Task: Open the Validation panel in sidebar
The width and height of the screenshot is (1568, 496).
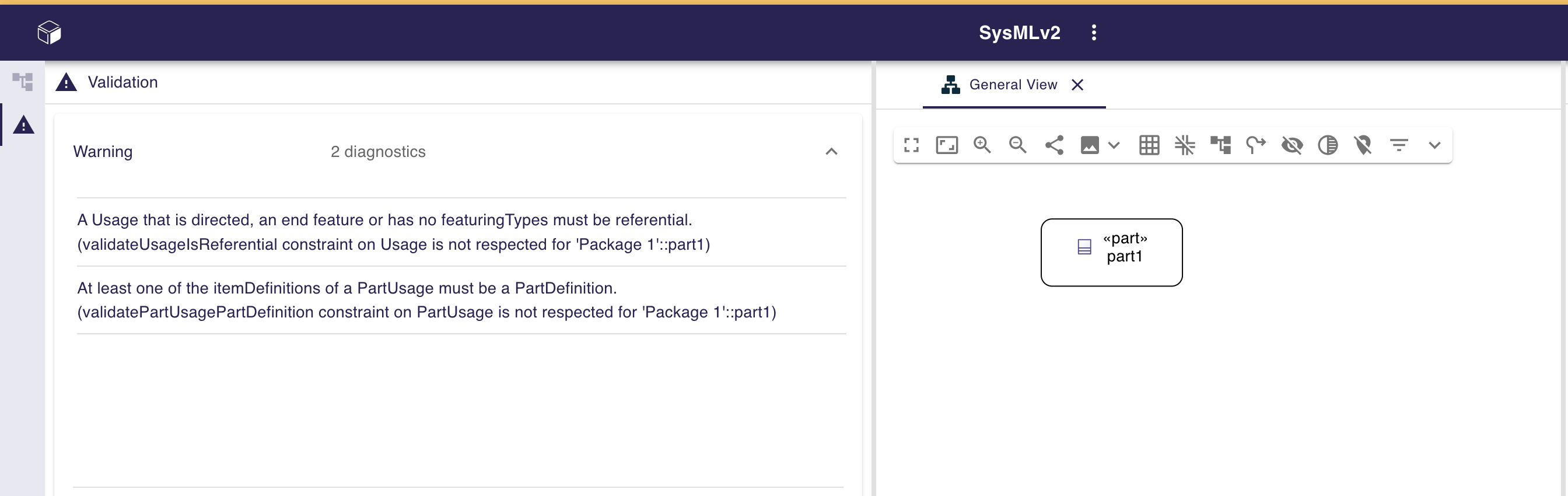Action: [x=23, y=125]
